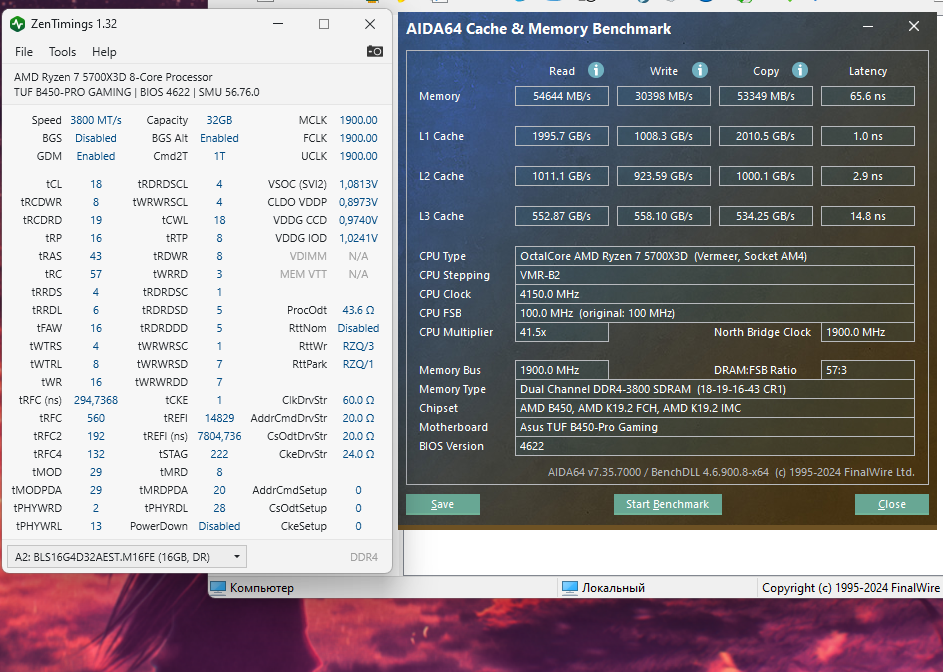Click the Chipset field value
Screen dimensions: 943x672
tap(714, 408)
